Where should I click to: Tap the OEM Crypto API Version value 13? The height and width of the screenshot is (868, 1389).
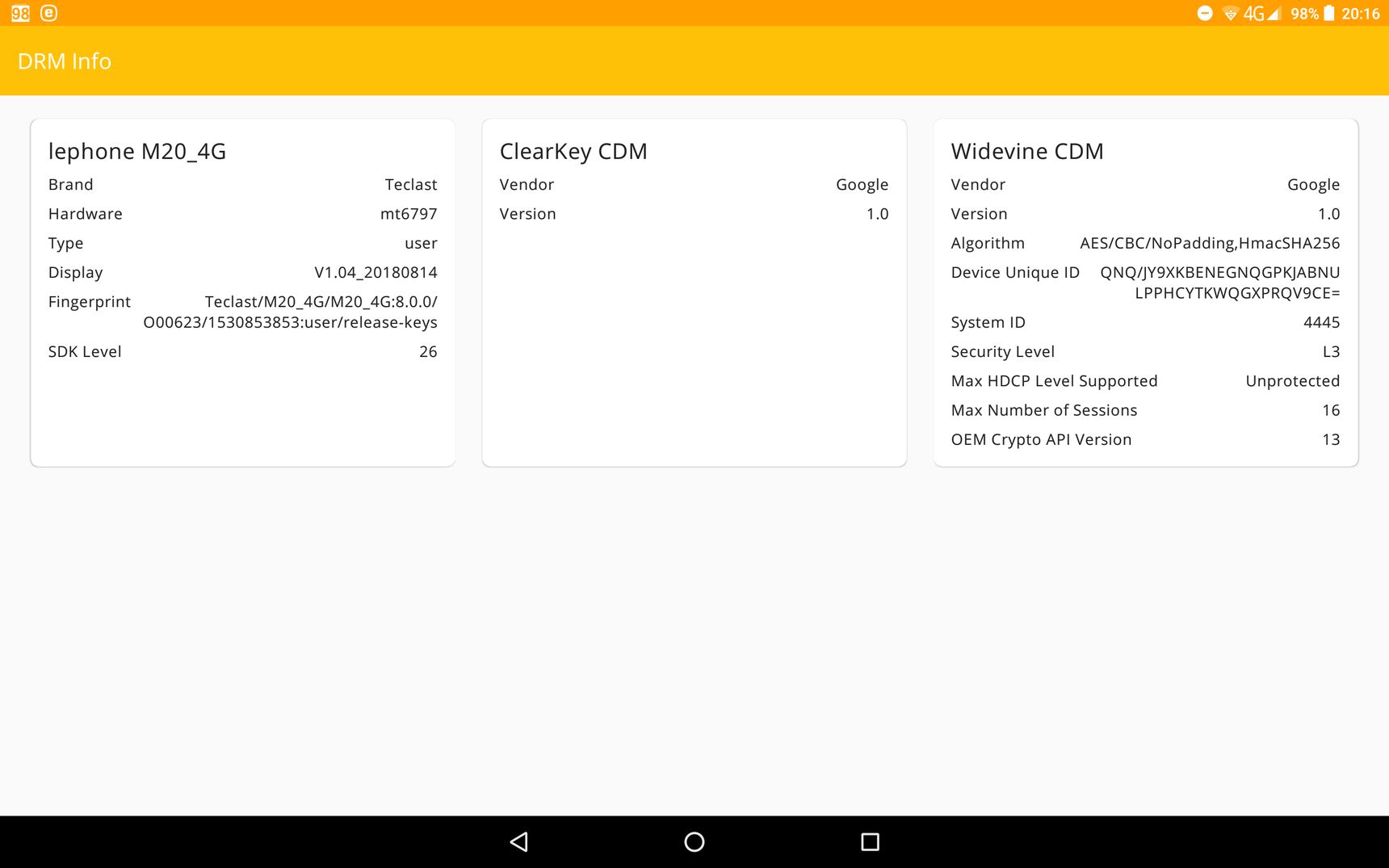coord(1332,439)
